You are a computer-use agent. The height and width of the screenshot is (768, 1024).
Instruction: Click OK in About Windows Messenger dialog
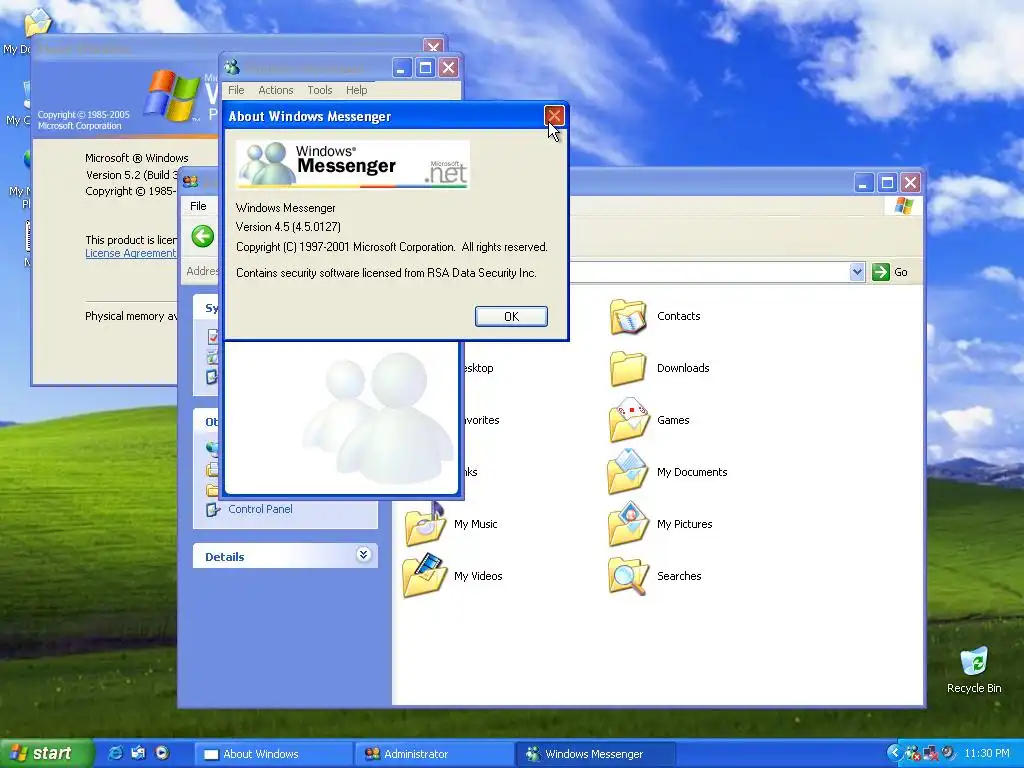[x=511, y=316]
